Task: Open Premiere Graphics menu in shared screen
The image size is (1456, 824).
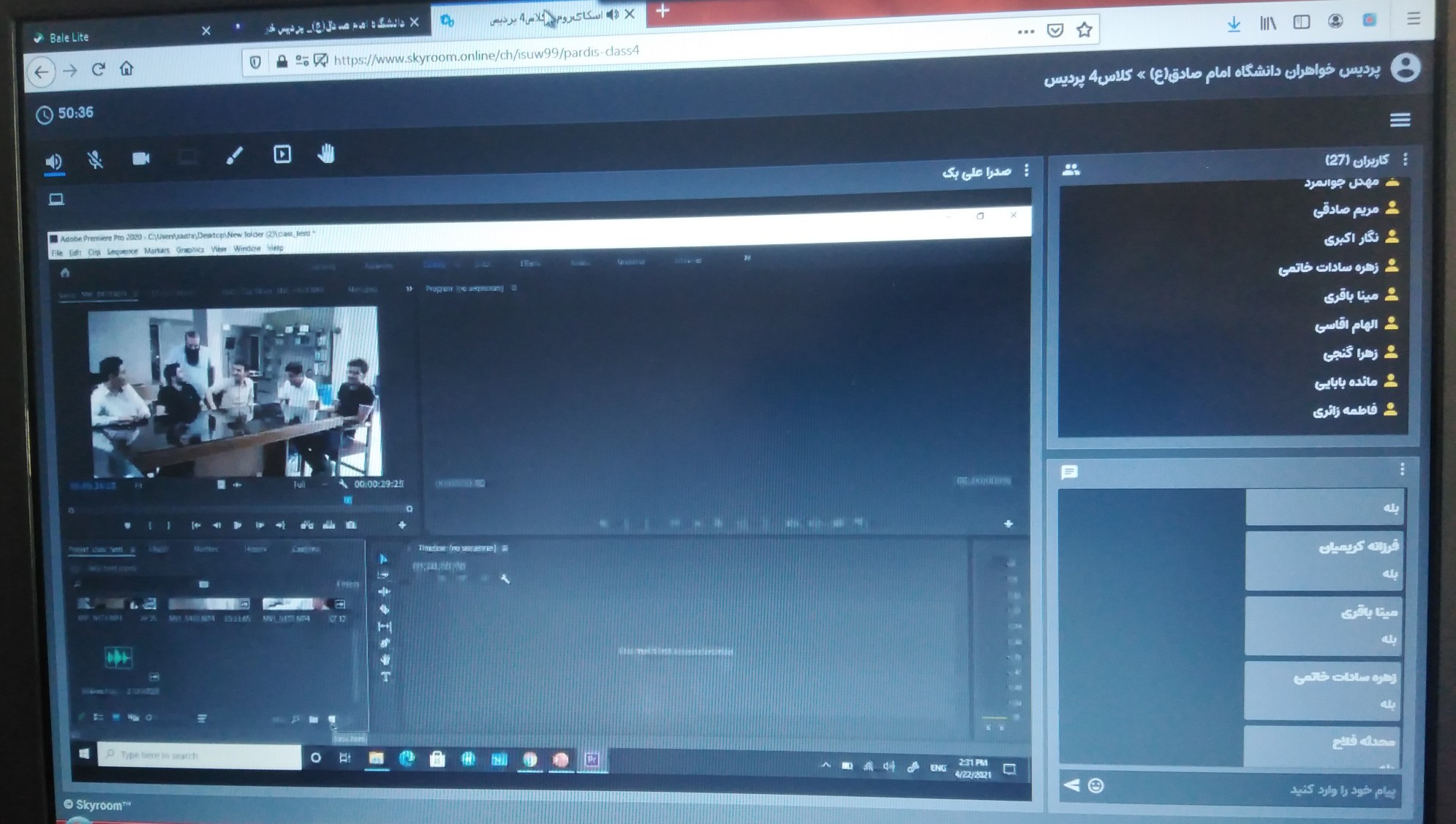Action: point(190,250)
